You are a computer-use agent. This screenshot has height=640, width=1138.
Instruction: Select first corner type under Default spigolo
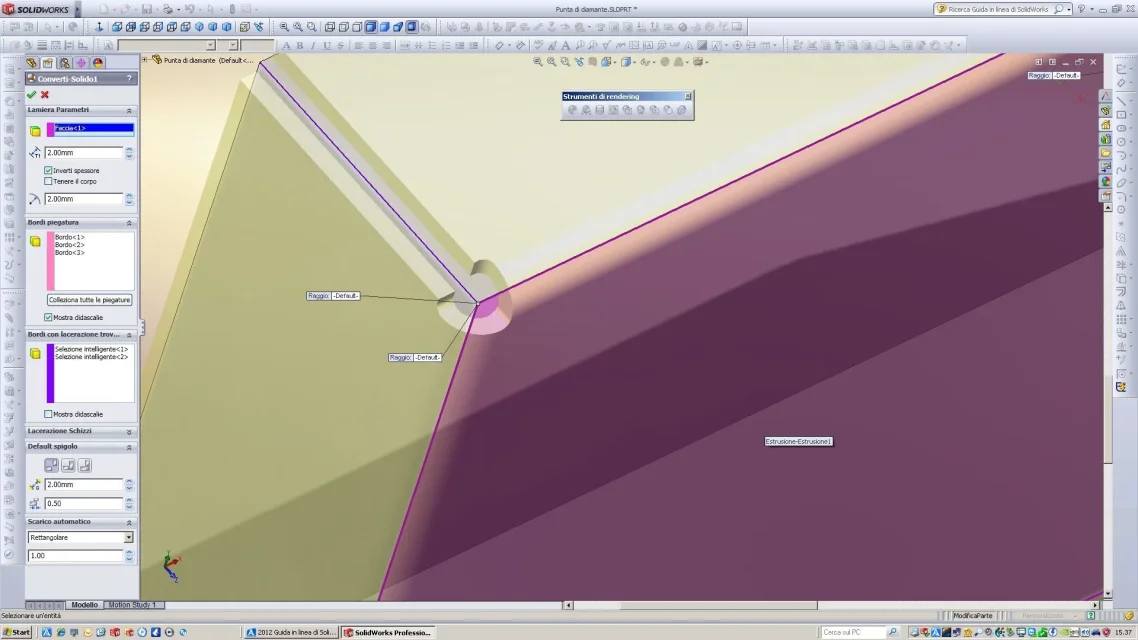52,465
